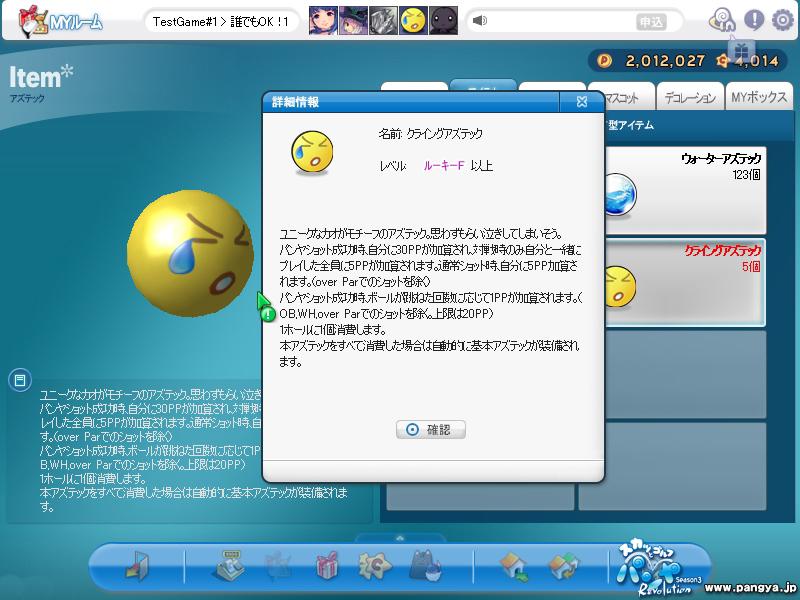800x600 pixels.
Task: Click the house with green arrow icon
Action: (x=515, y=567)
